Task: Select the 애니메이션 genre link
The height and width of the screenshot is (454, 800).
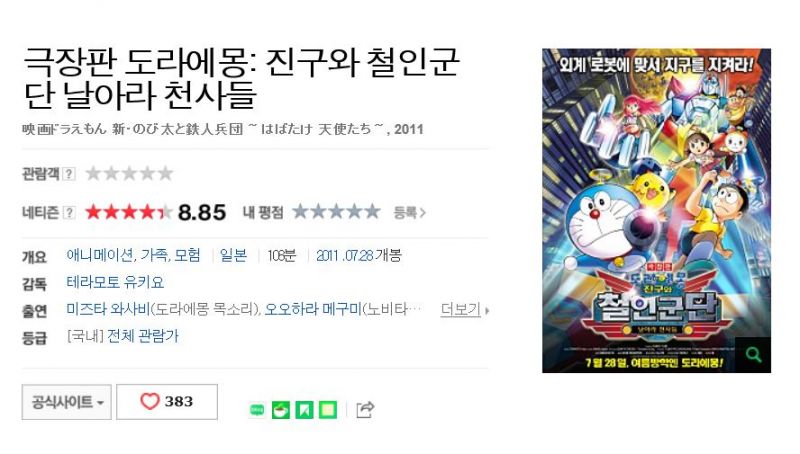Action: click(x=100, y=255)
